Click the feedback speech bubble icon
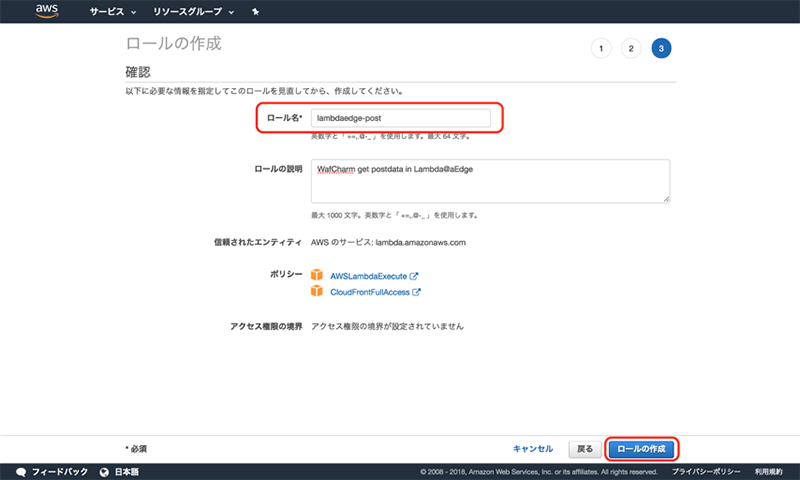 point(21,471)
